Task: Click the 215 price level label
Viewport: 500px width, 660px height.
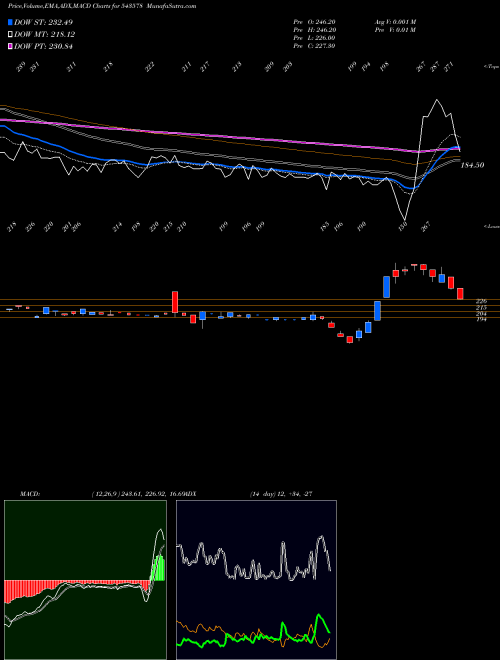Action: point(481,308)
